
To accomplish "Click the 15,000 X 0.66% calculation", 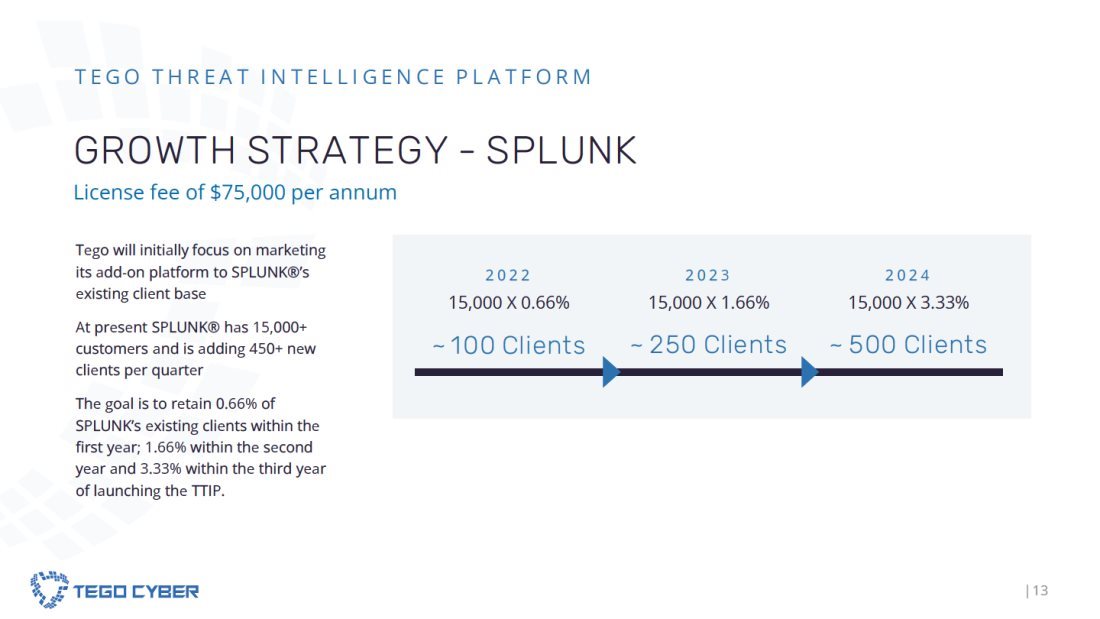I will pos(509,303).
